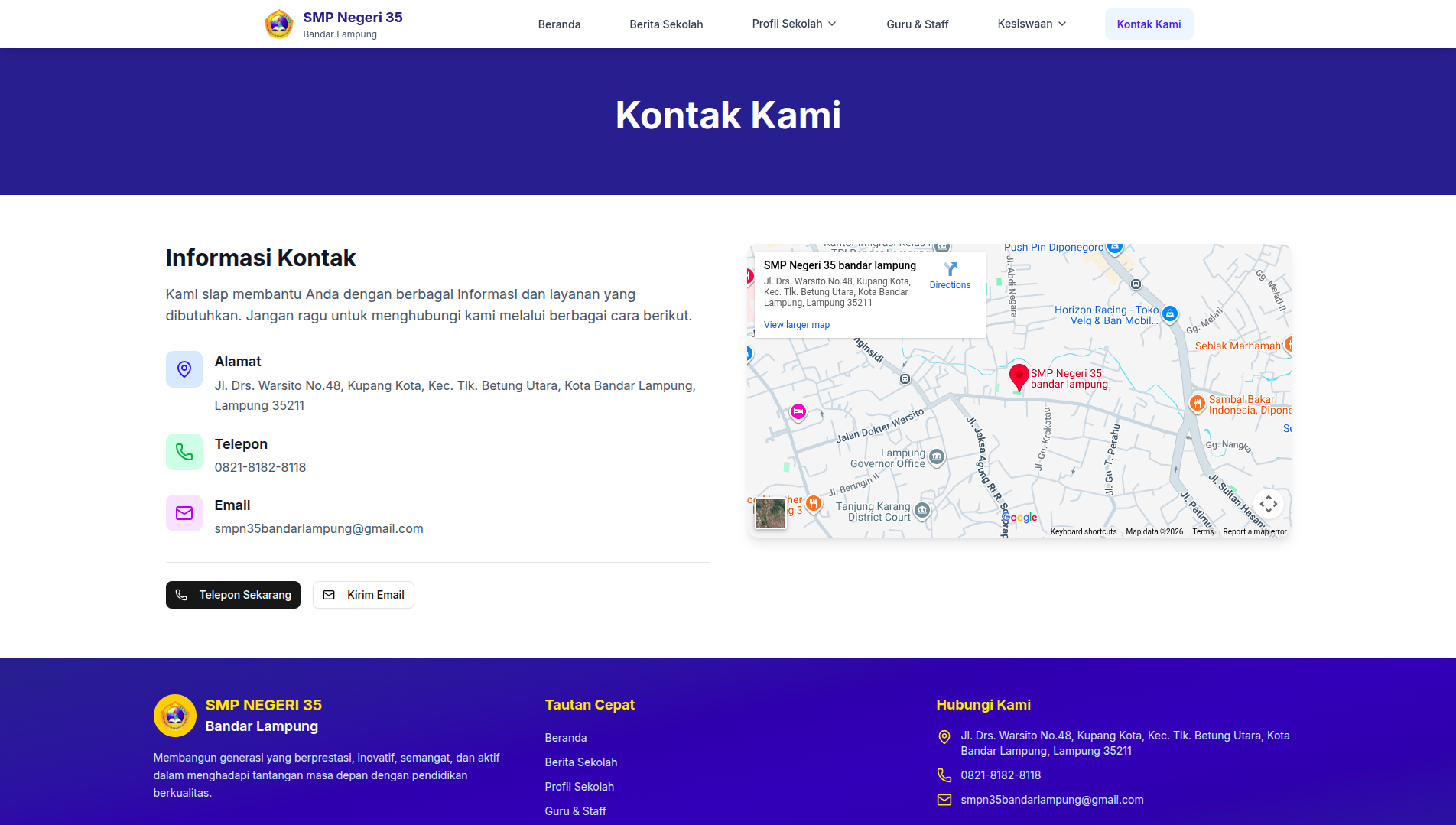This screenshot has height=825, width=1456.
Task: Open the View larger map link
Action: pyautogui.click(x=797, y=325)
